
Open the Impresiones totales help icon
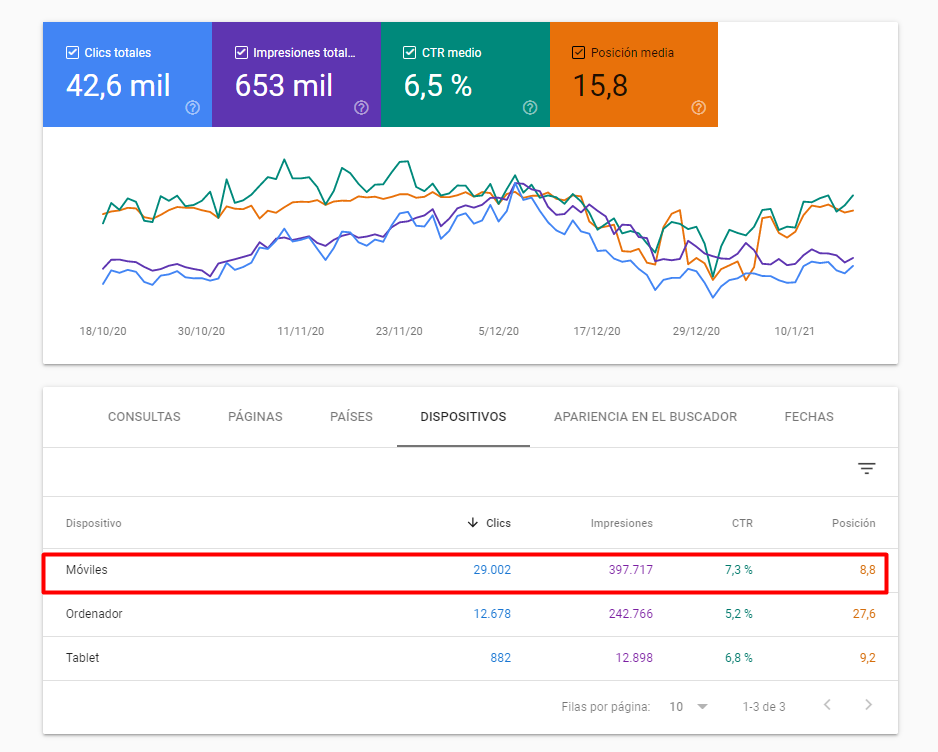(x=361, y=109)
